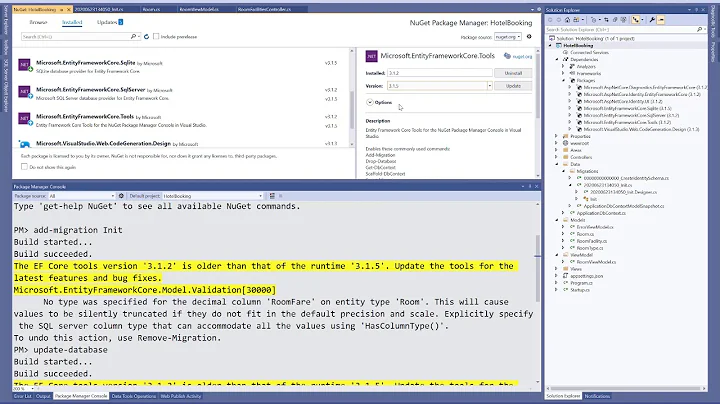Select Program.cs in Solution Explorer
Screen dimensions: 720x404
581,283
